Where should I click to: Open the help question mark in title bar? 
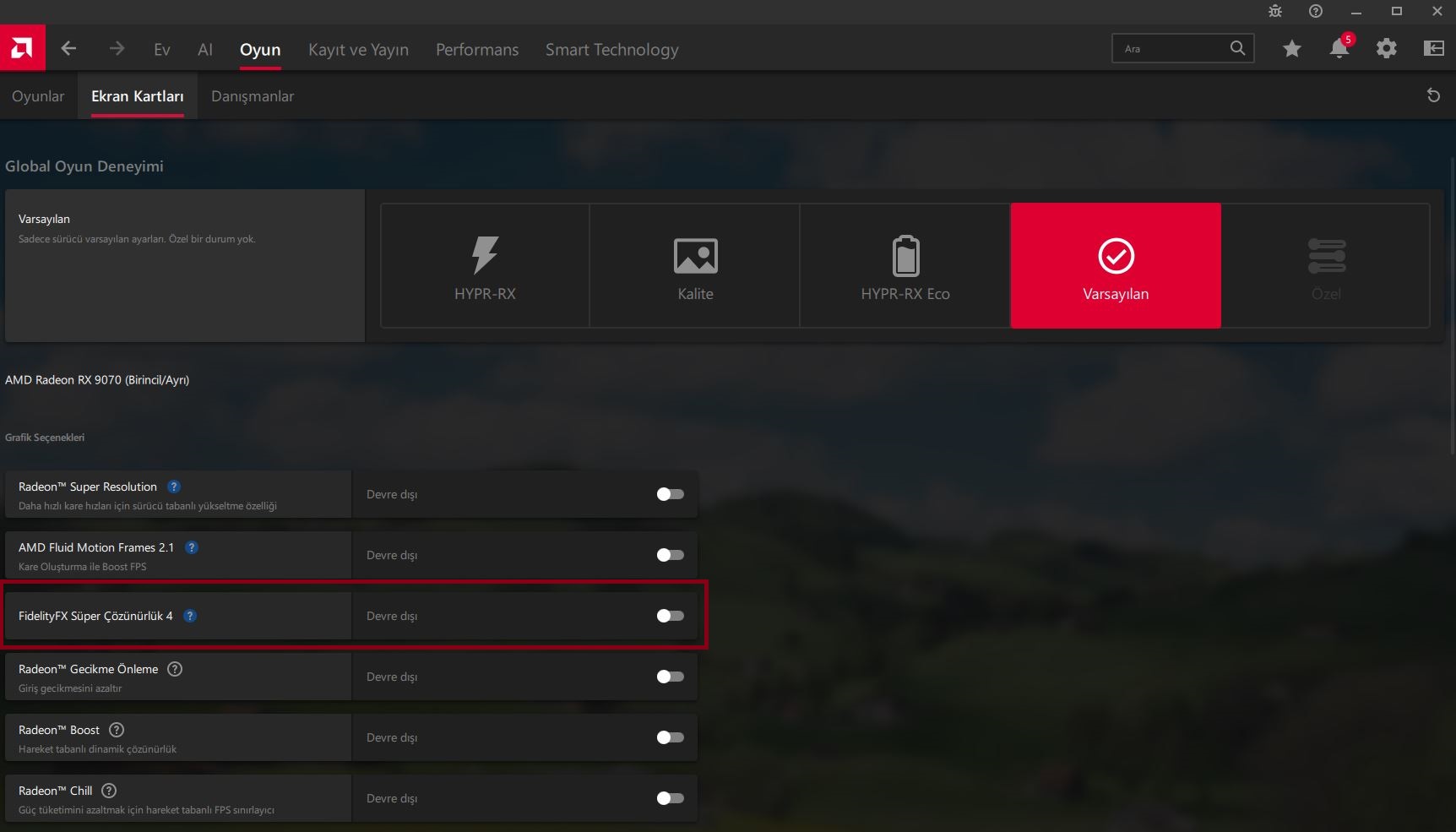[x=1316, y=11]
